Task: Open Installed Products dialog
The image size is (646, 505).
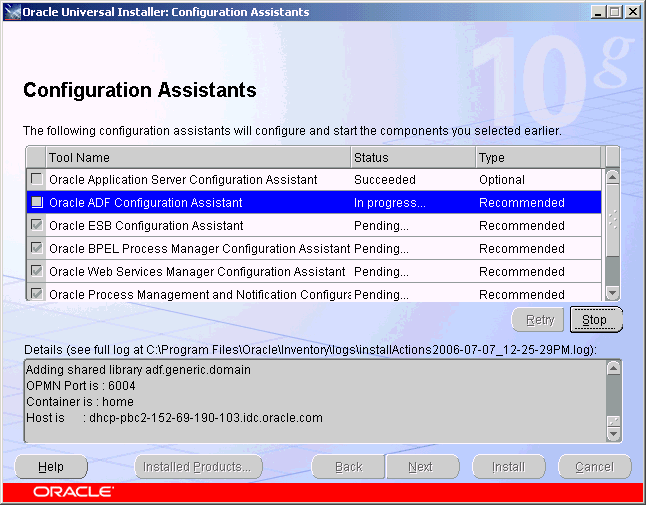Action: pyautogui.click(x=198, y=467)
